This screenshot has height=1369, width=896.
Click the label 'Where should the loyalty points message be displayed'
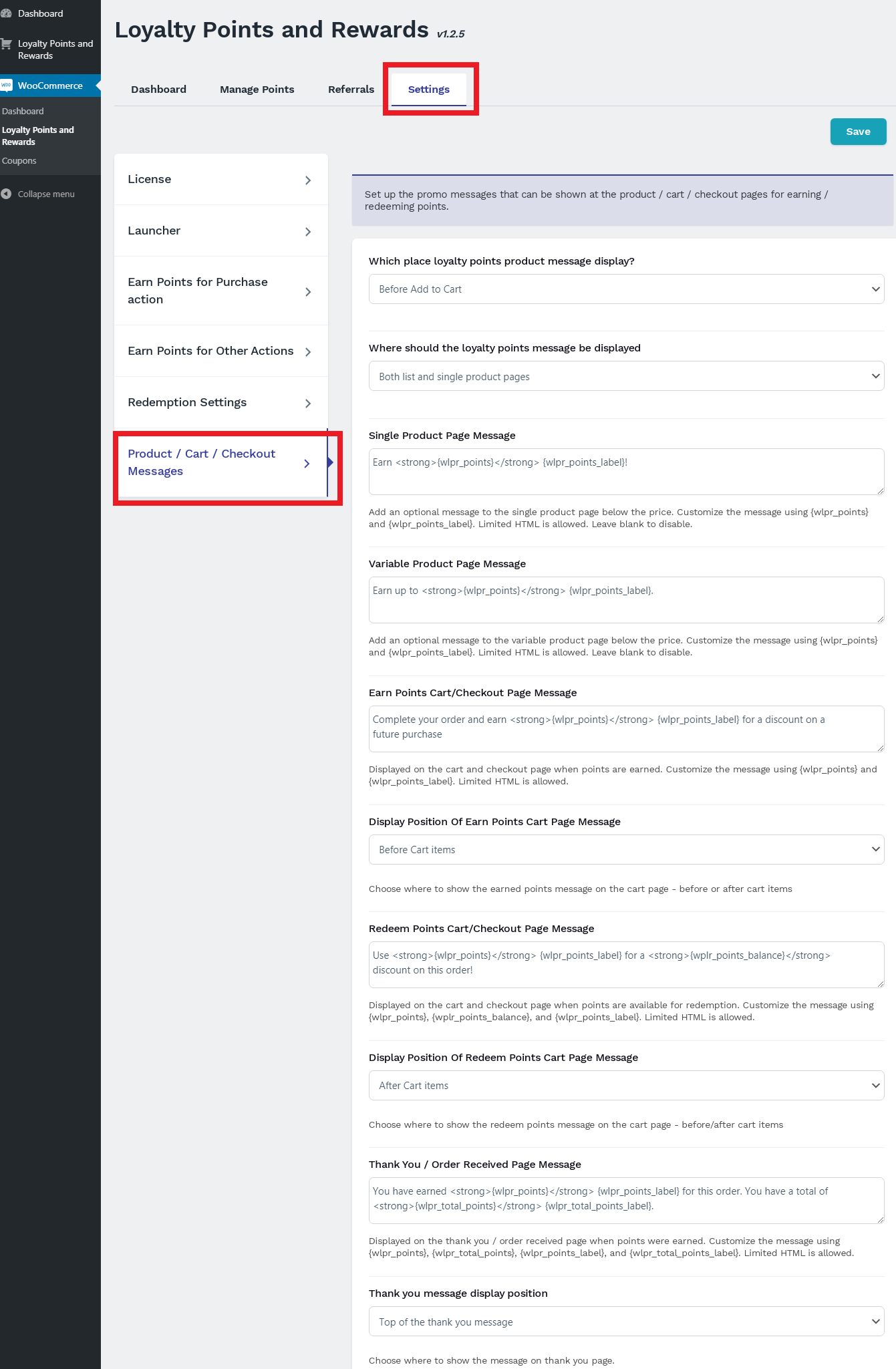click(504, 348)
